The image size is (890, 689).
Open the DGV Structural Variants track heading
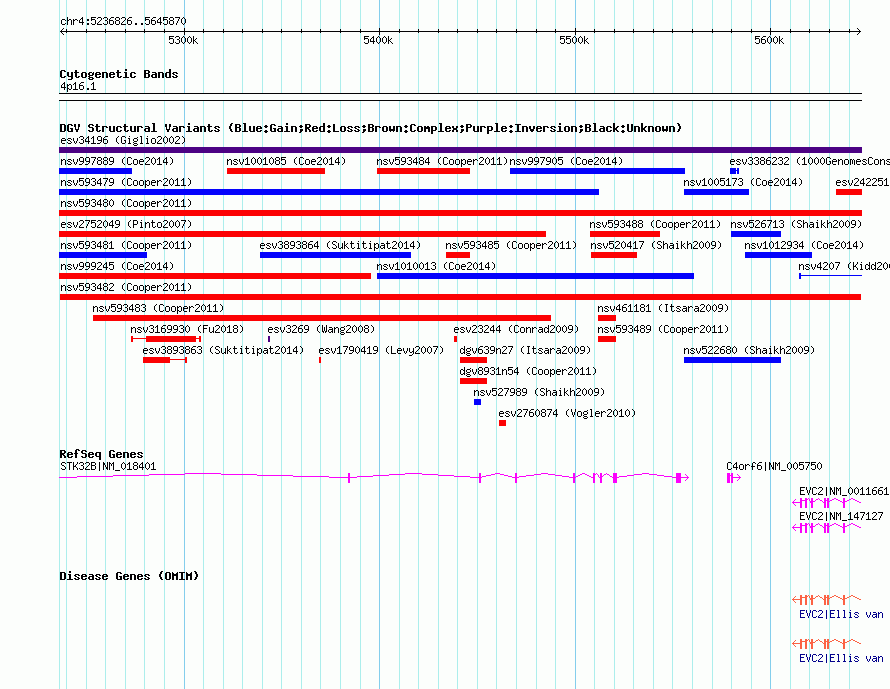click(370, 128)
